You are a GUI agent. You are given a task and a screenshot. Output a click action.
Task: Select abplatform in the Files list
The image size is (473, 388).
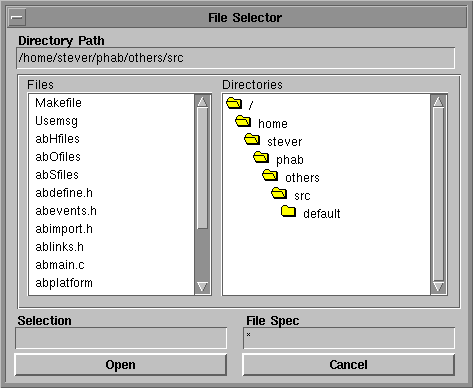(x=64, y=283)
